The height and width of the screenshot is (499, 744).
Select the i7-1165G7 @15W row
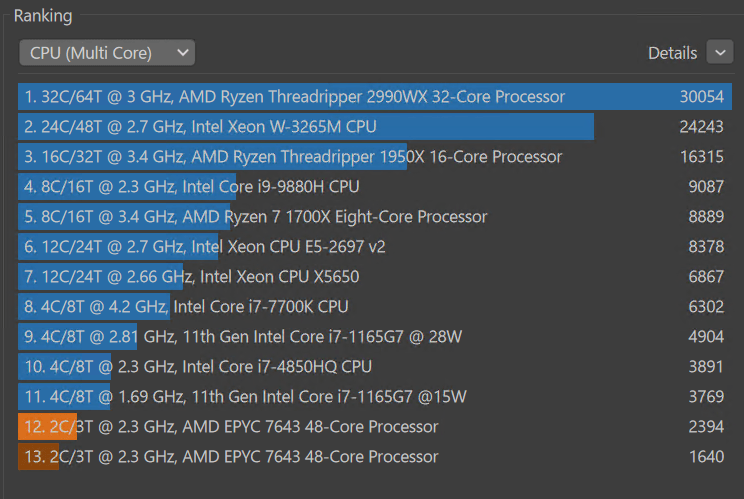tap(375, 397)
